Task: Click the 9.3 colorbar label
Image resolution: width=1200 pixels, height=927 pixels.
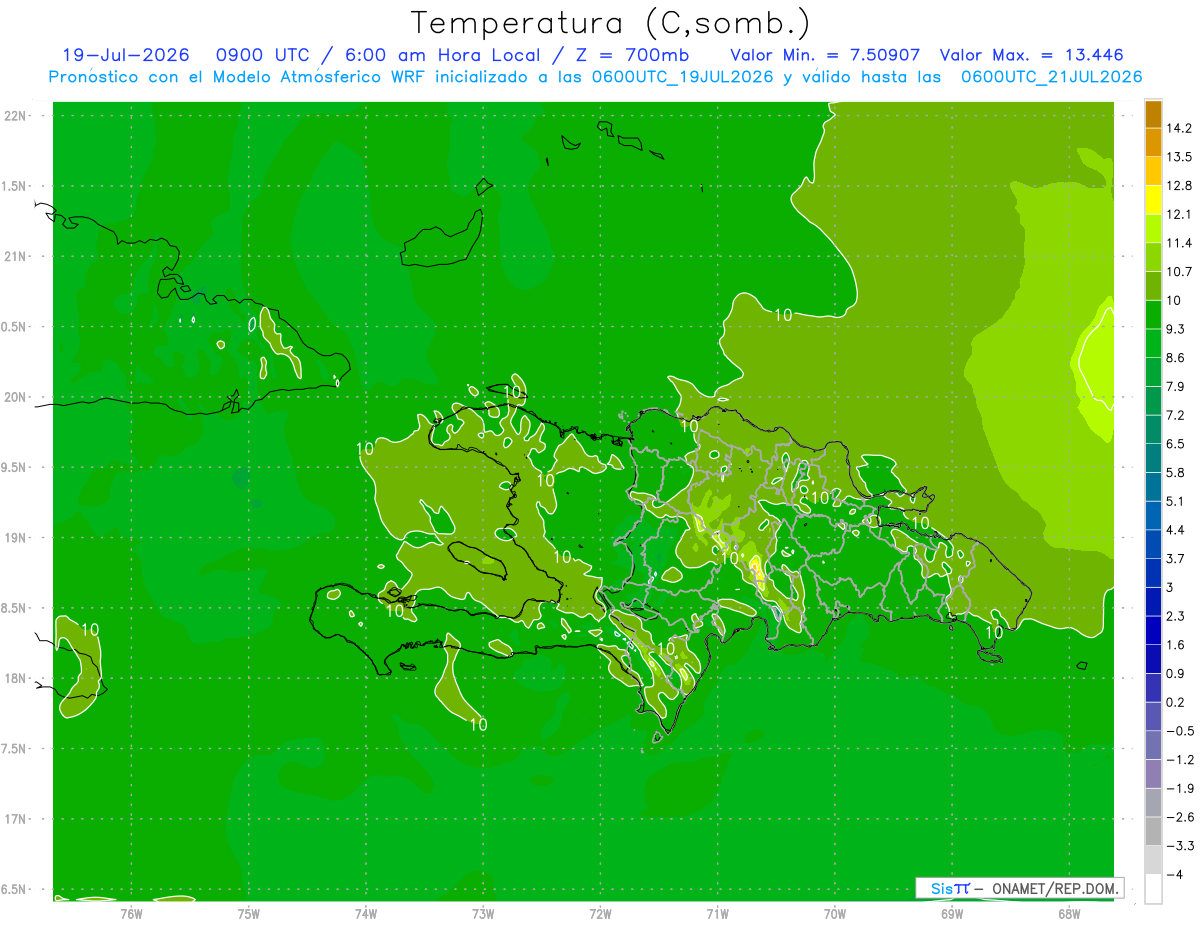Action: click(1176, 329)
